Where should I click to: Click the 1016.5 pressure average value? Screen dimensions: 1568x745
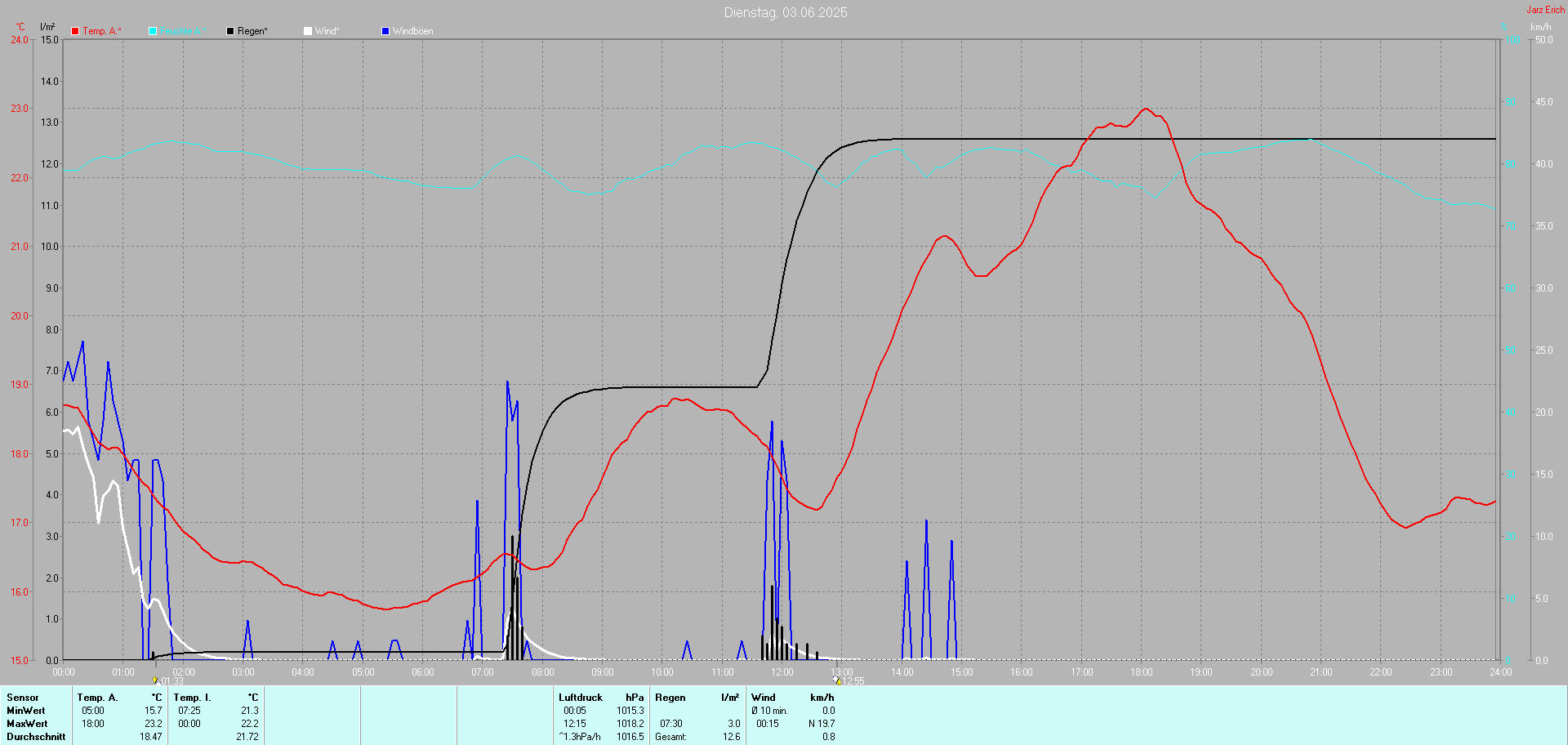[x=630, y=737]
